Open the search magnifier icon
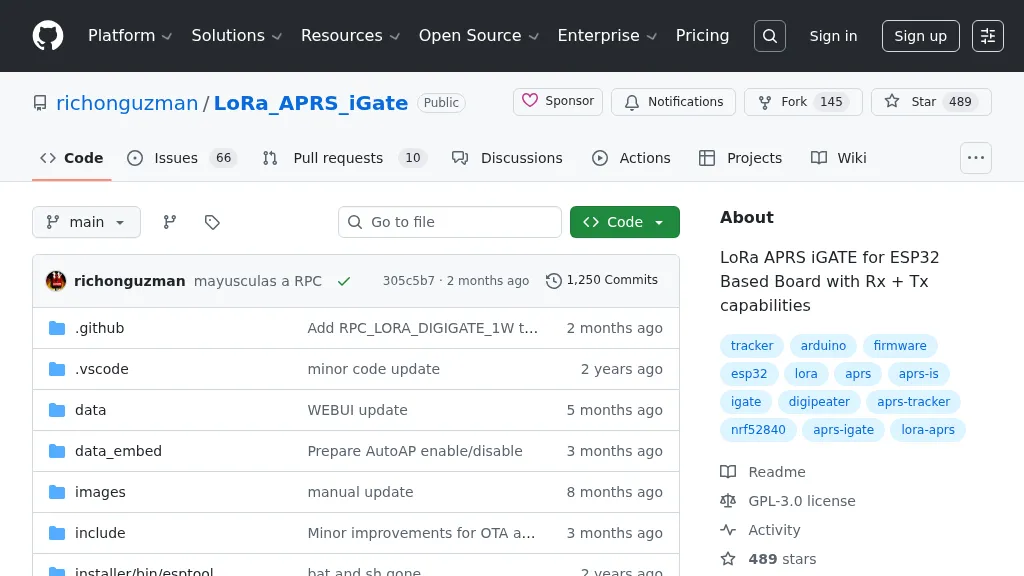 tap(769, 36)
